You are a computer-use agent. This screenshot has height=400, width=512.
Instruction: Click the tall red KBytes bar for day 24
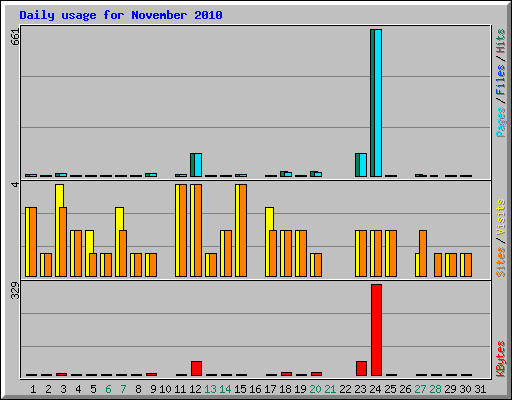pyautogui.click(x=376, y=330)
